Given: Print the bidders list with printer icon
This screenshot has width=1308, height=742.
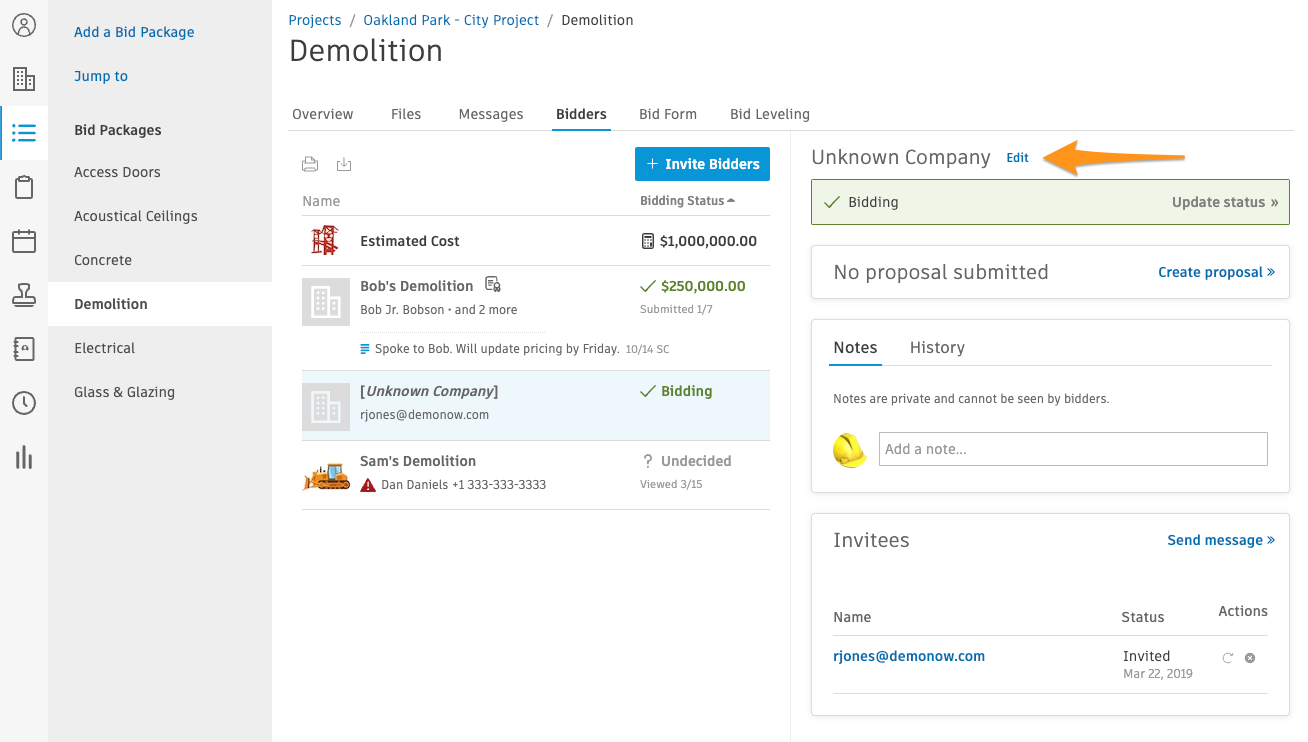Looking at the screenshot, I should (x=311, y=164).
